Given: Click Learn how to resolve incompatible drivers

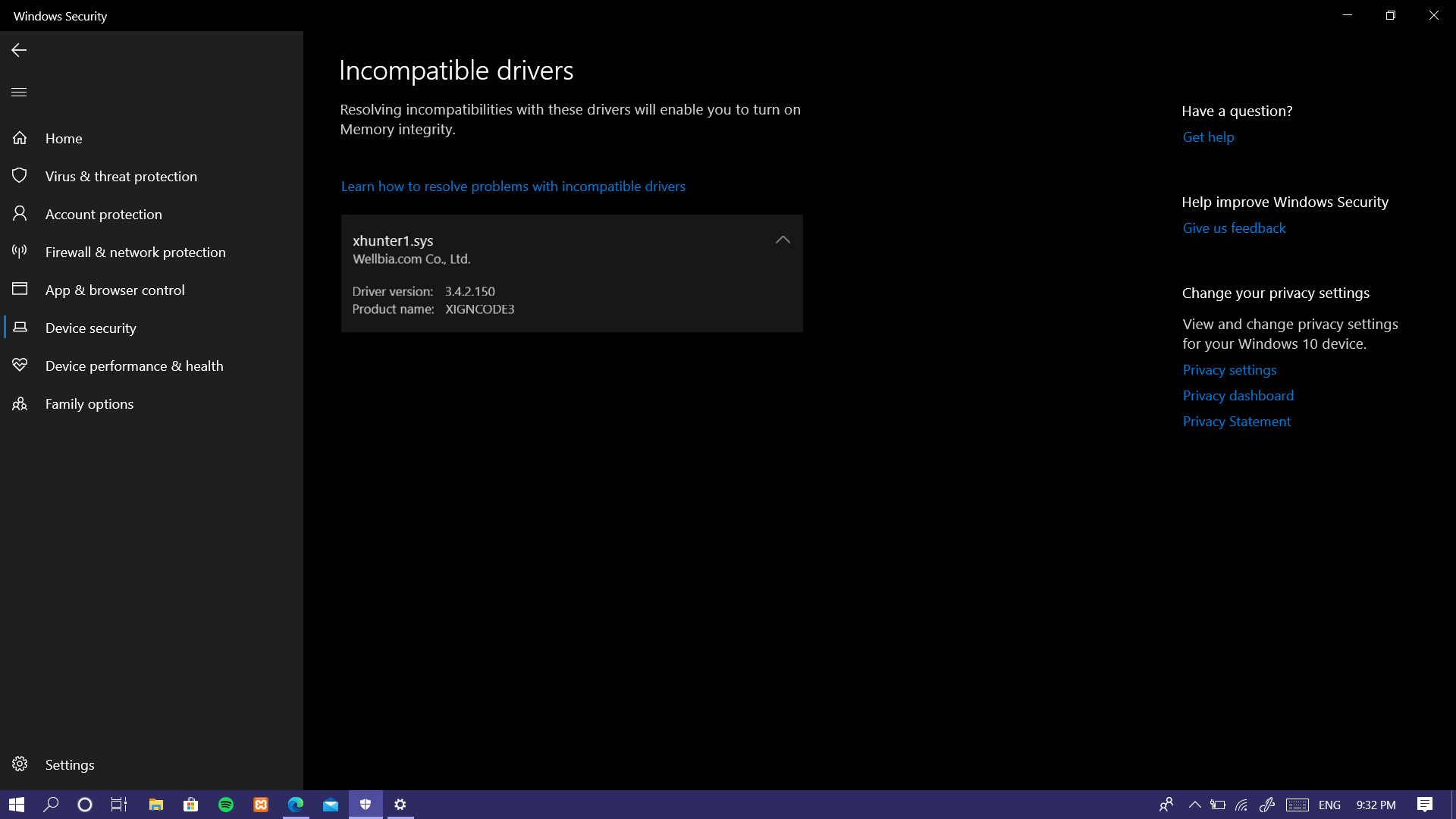Looking at the screenshot, I should coord(513,186).
